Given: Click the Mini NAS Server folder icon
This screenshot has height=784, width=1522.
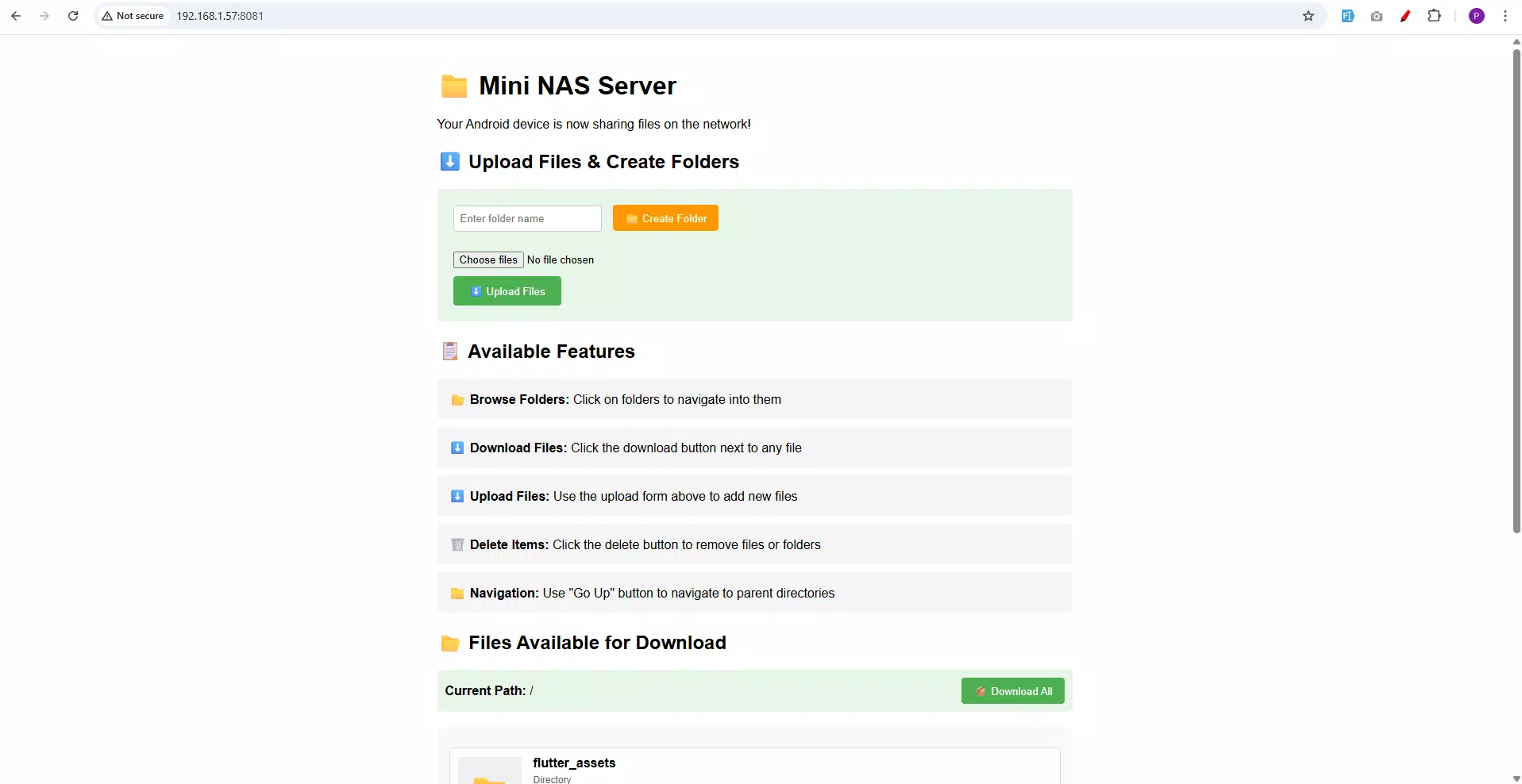Looking at the screenshot, I should [x=454, y=86].
